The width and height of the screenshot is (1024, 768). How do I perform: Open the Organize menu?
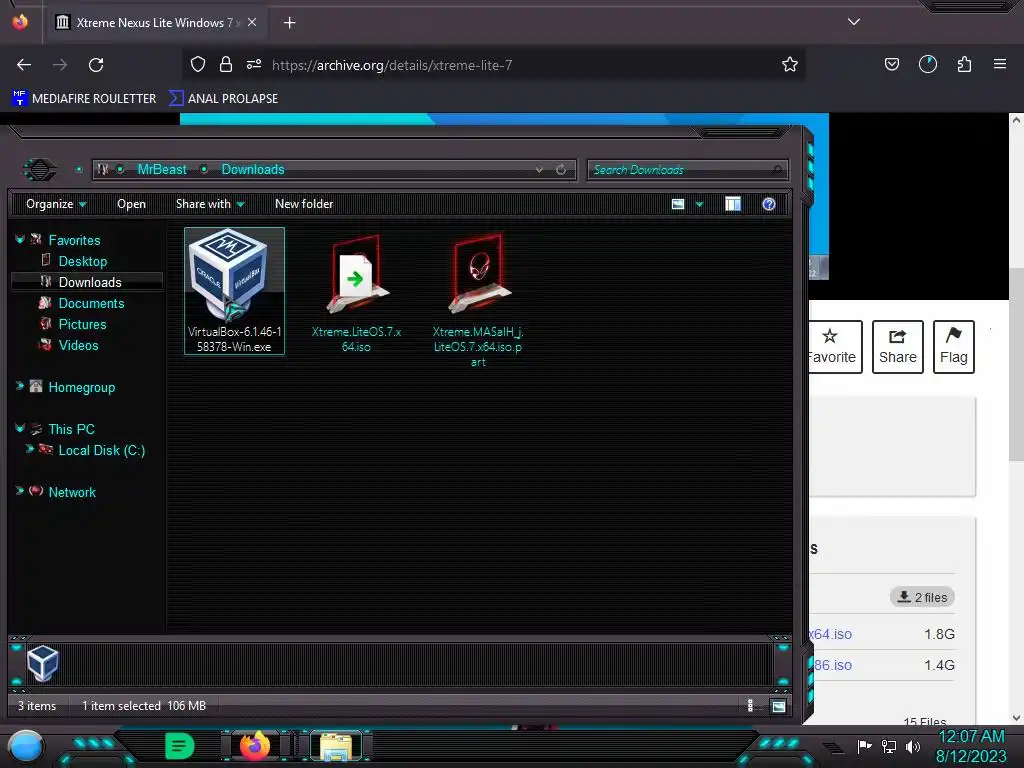pyautogui.click(x=56, y=204)
